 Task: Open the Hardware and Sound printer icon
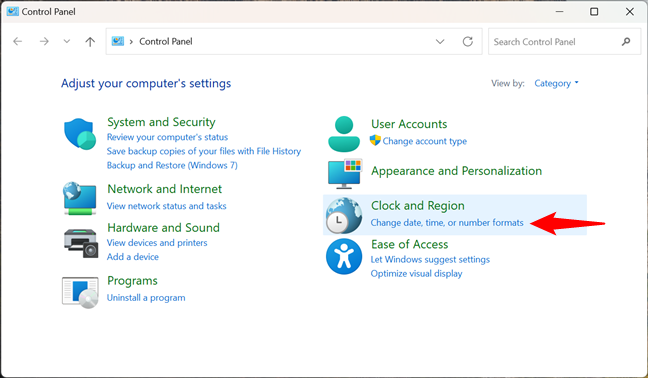(x=81, y=243)
